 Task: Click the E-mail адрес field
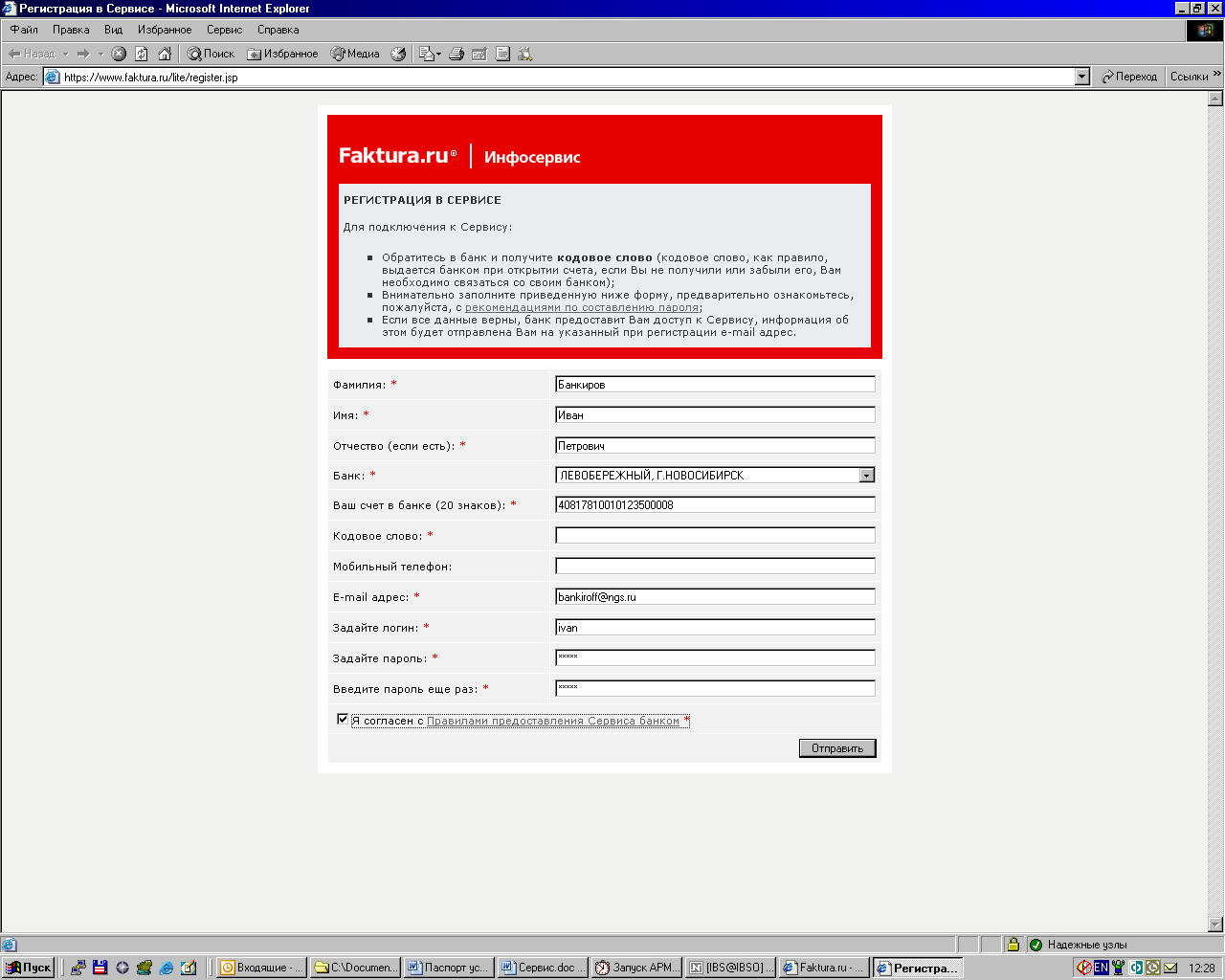pos(715,596)
